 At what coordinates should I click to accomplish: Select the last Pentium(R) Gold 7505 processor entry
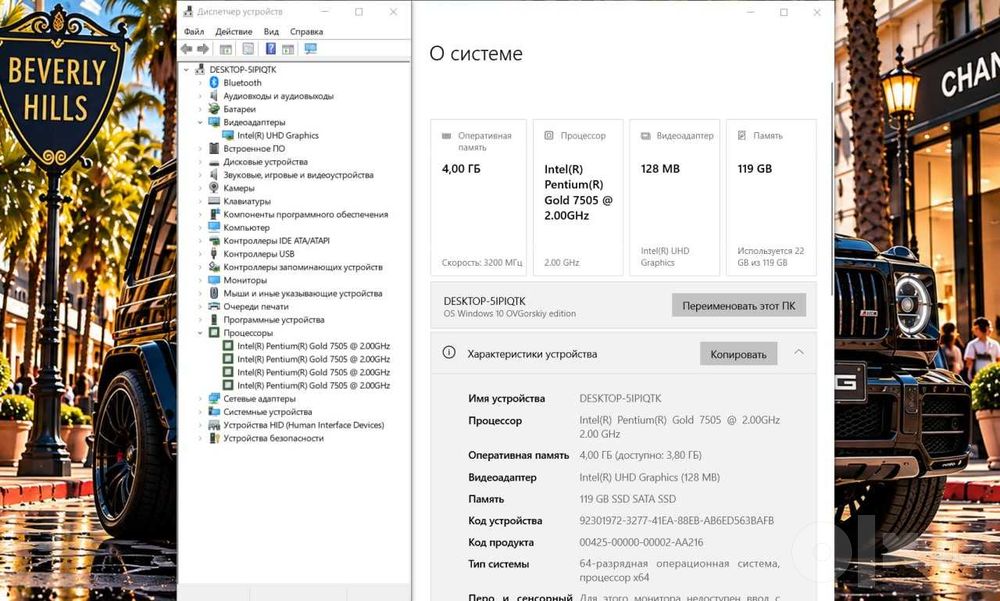click(x=313, y=385)
